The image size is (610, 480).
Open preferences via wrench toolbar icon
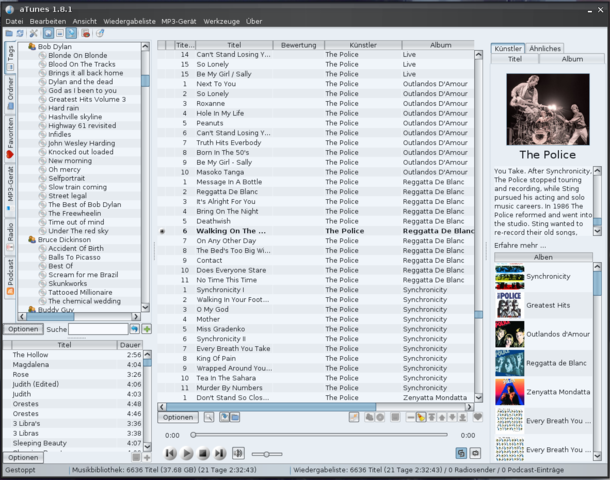point(34,34)
